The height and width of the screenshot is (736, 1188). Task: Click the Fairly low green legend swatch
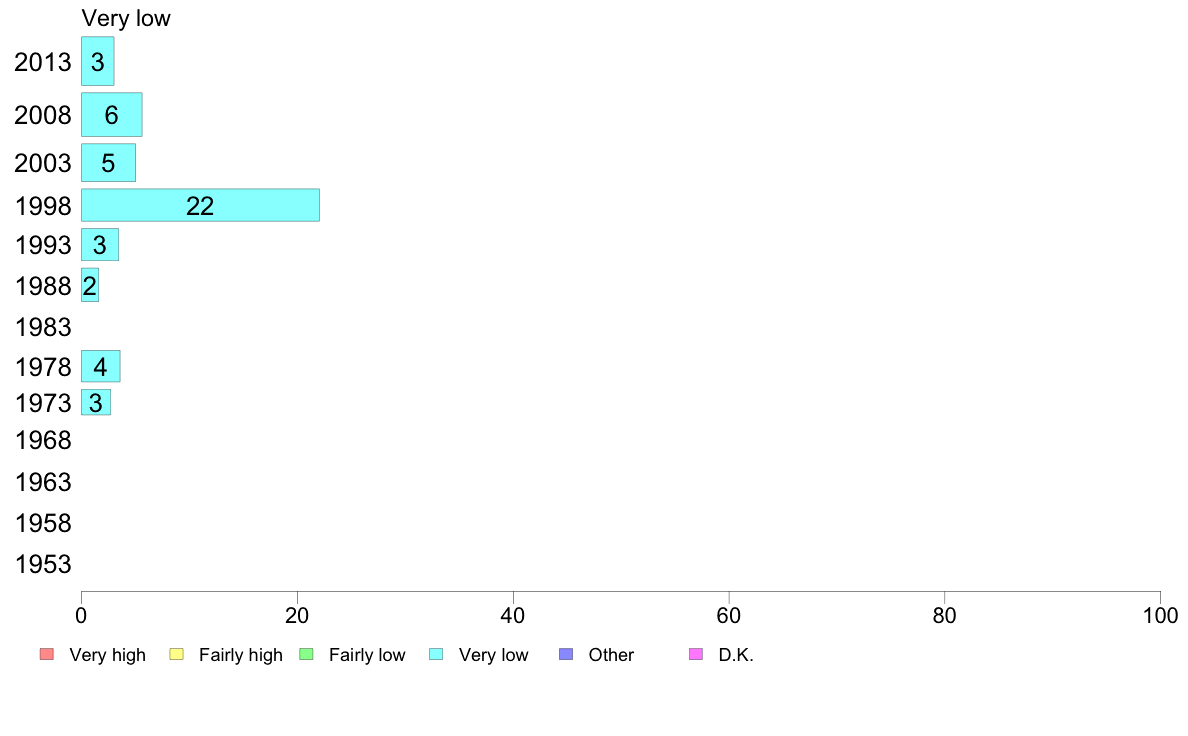(x=306, y=654)
